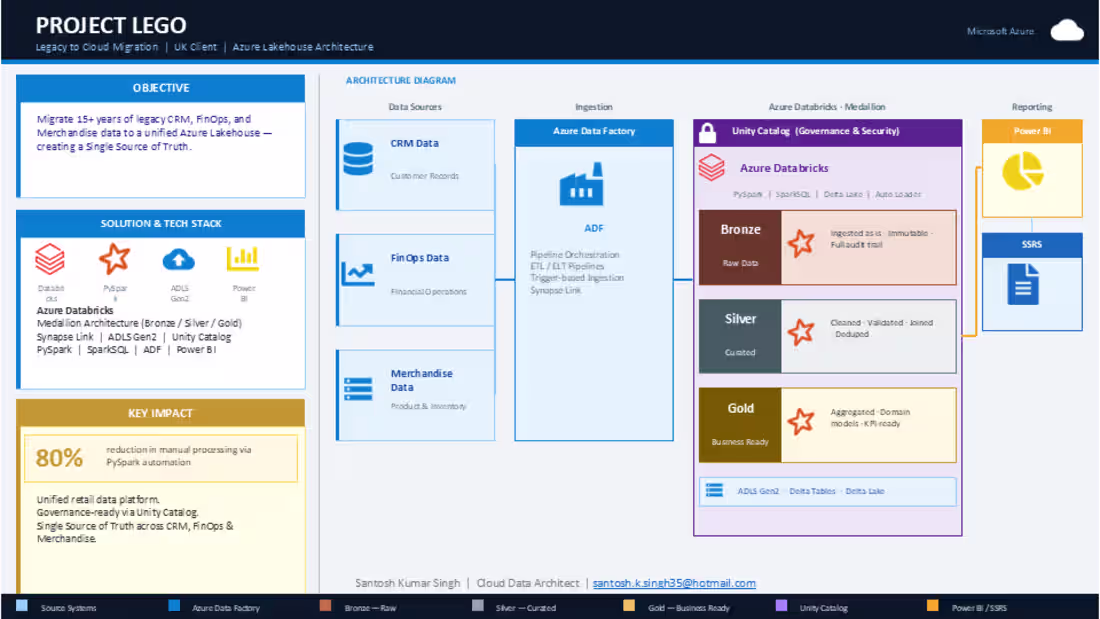This screenshot has width=1100, height=619.
Task: Click the orange Power BI header in Reporting
Action: (1032, 131)
